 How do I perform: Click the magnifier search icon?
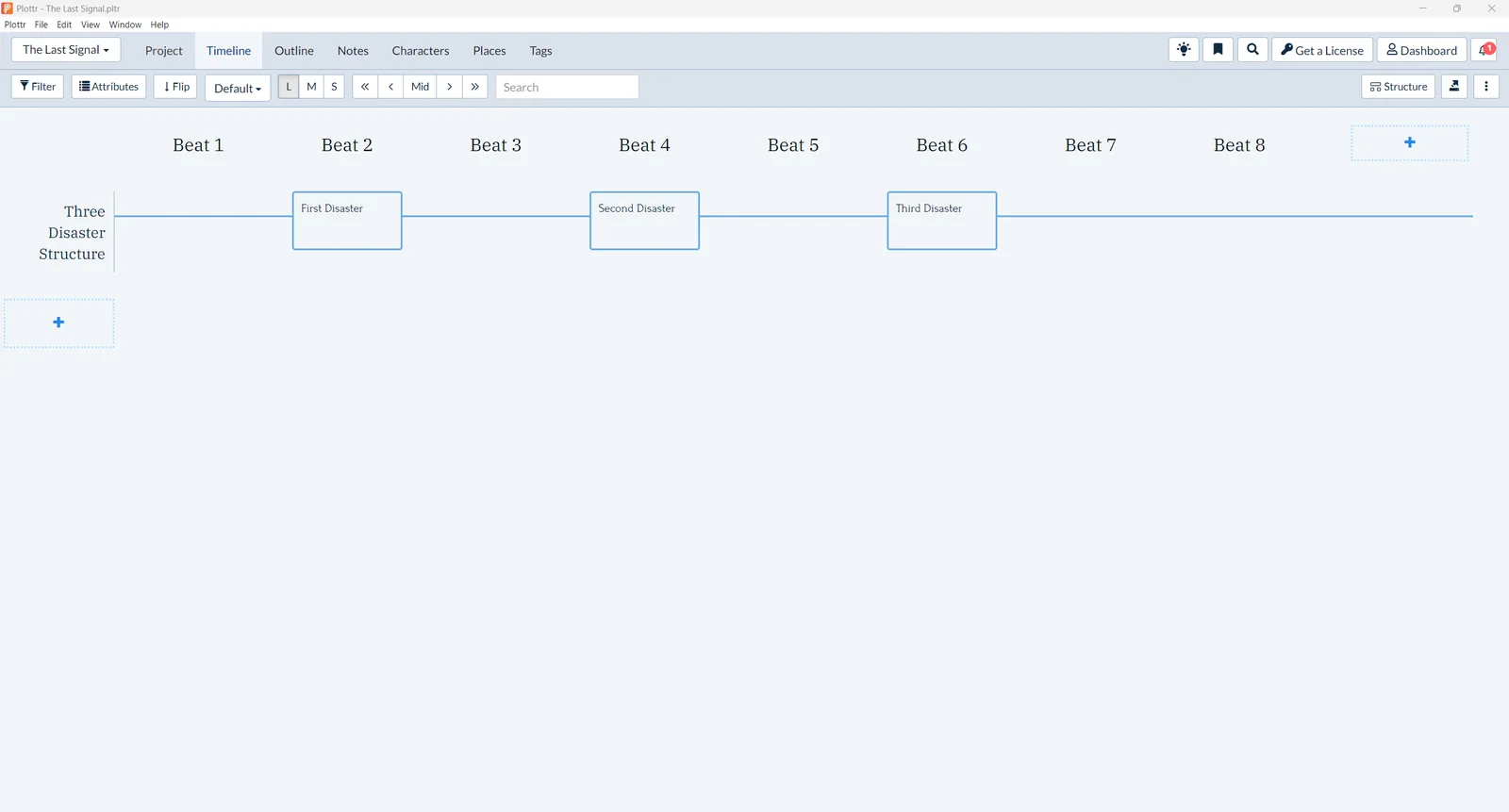(1252, 50)
